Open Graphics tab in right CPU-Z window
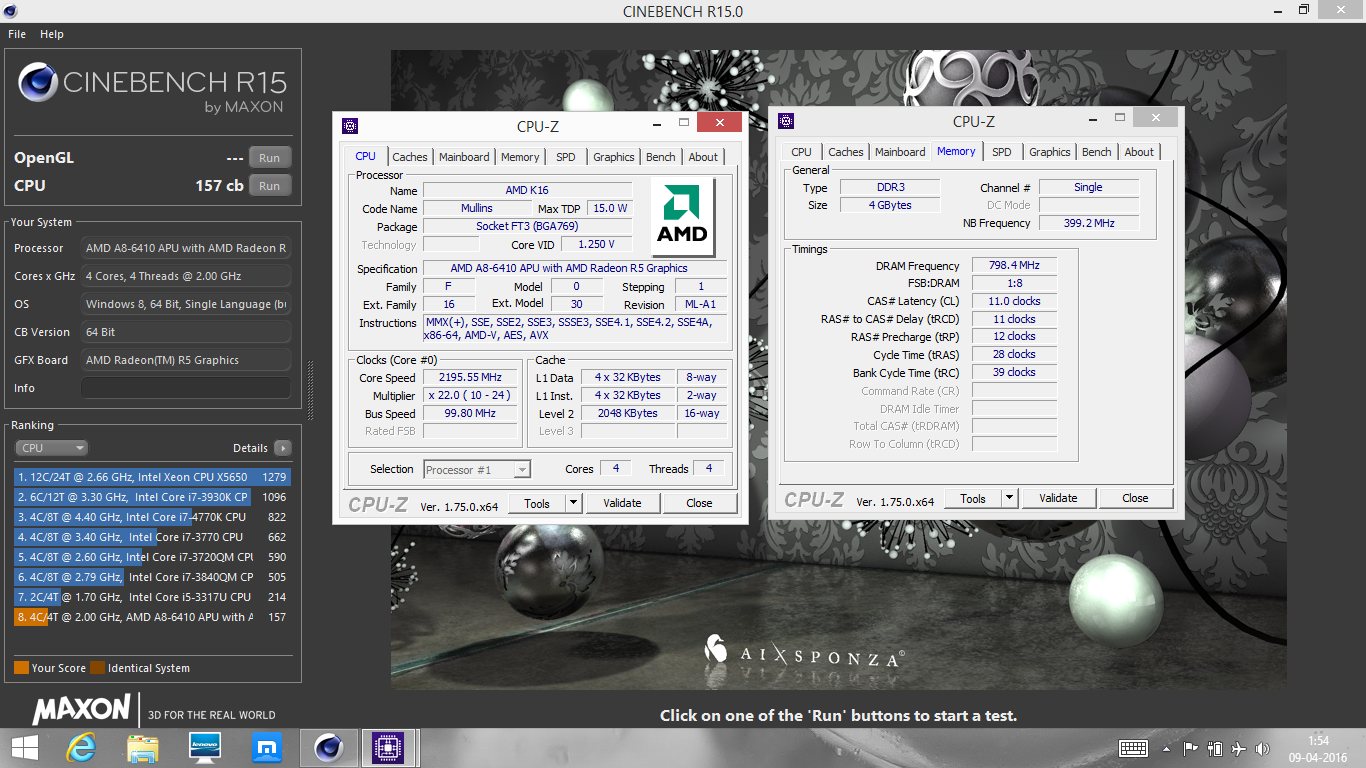 [x=1049, y=152]
